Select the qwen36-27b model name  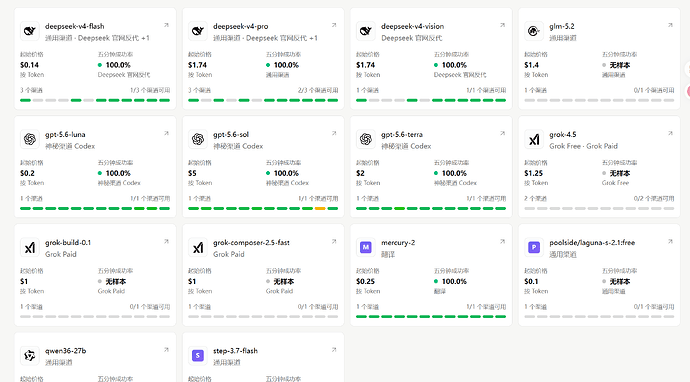66,351
